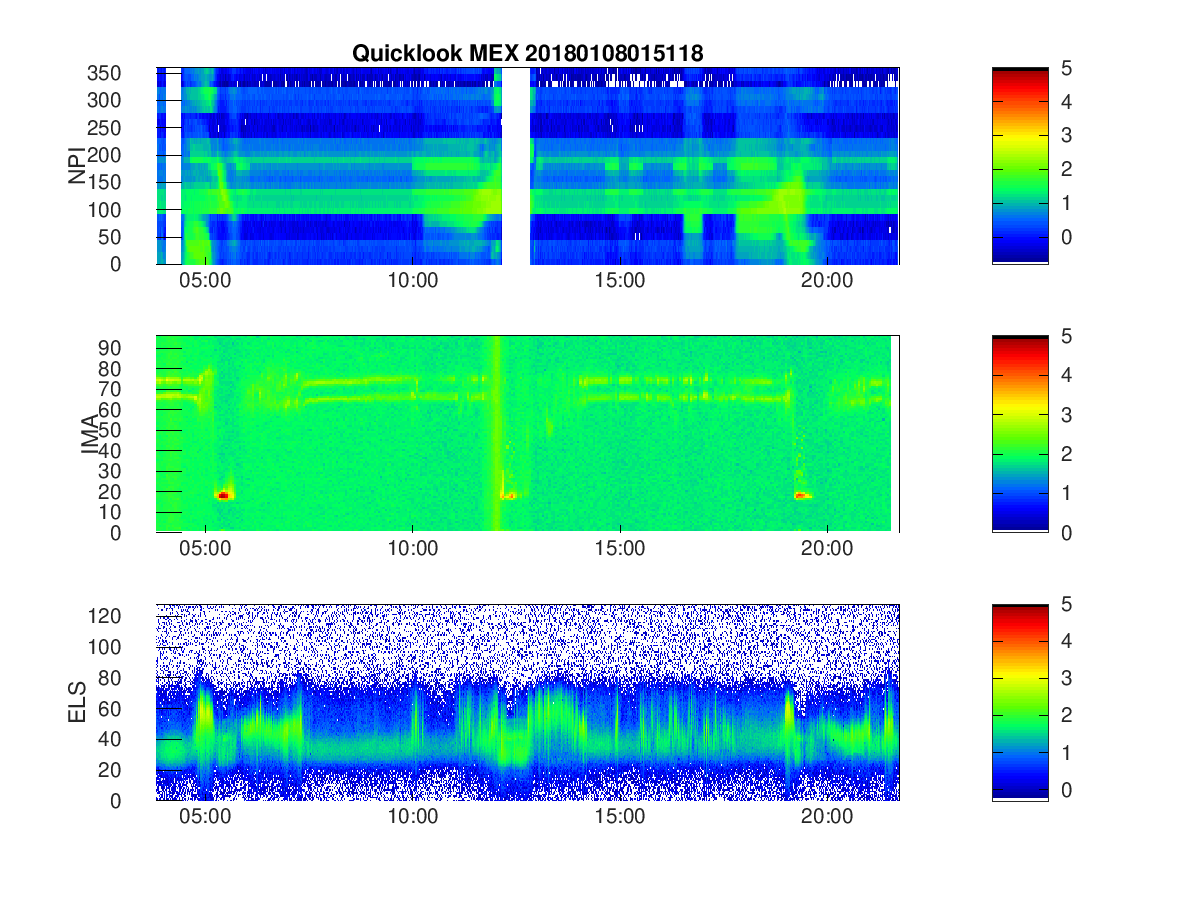Click the NPI colorbar value 4

(1065, 102)
